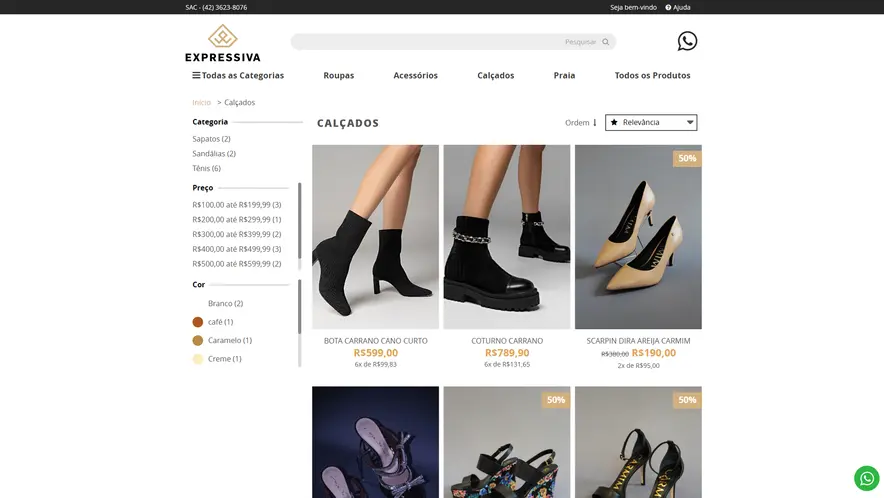Screen dimensions: 884x498
Task: Select Branco (2) color filter
Action: (226, 303)
